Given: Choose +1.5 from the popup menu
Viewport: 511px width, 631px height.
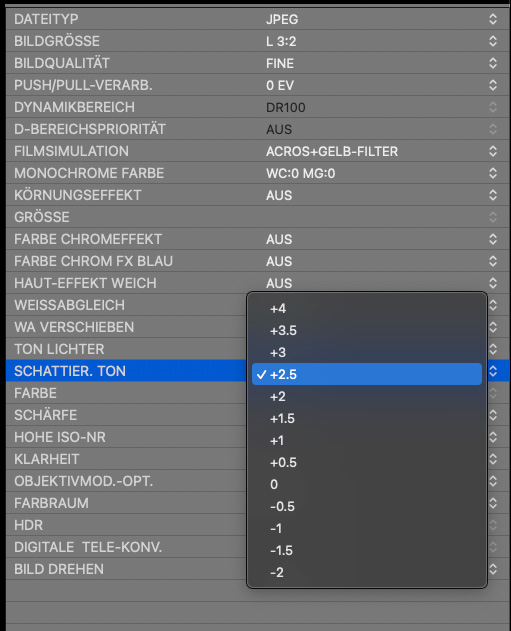Looking at the screenshot, I should pyautogui.click(x=367, y=419).
